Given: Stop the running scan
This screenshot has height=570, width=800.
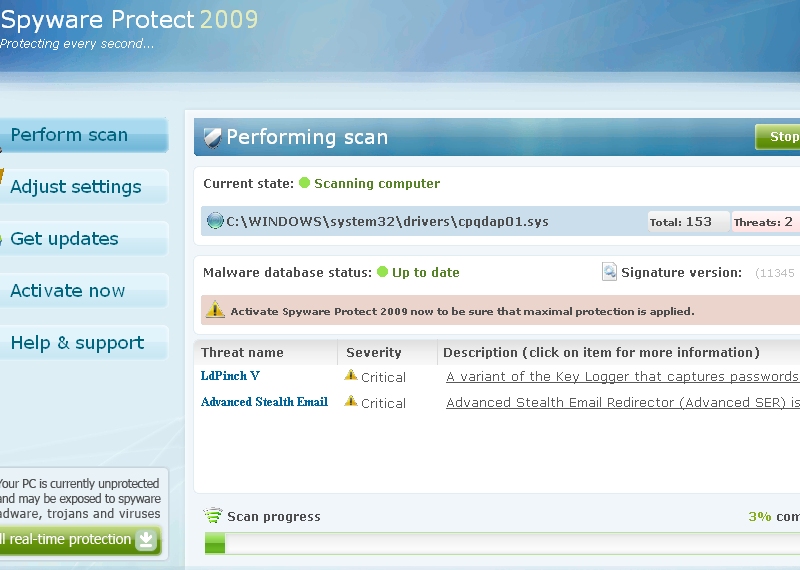Looking at the screenshot, I should click(778, 137).
